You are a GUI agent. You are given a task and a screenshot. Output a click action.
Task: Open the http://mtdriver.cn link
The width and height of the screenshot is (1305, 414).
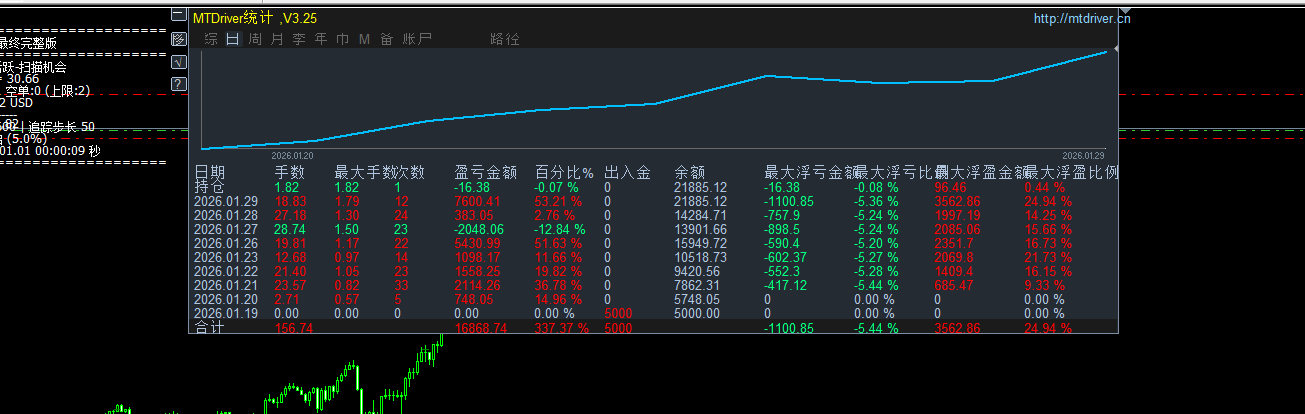[x=1082, y=17]
